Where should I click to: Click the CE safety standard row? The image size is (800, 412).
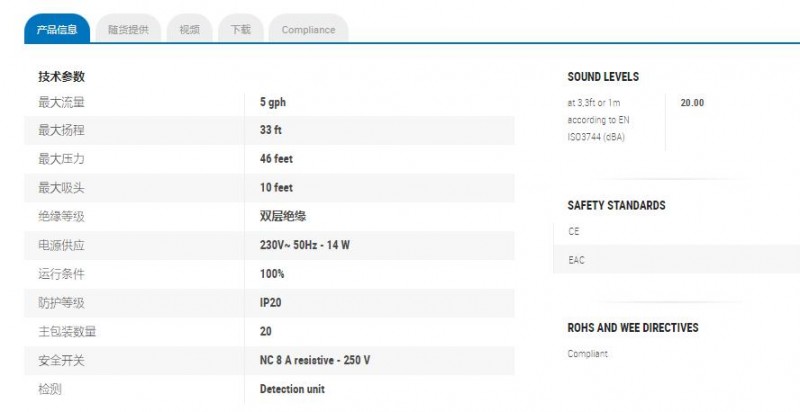[574, 231]
